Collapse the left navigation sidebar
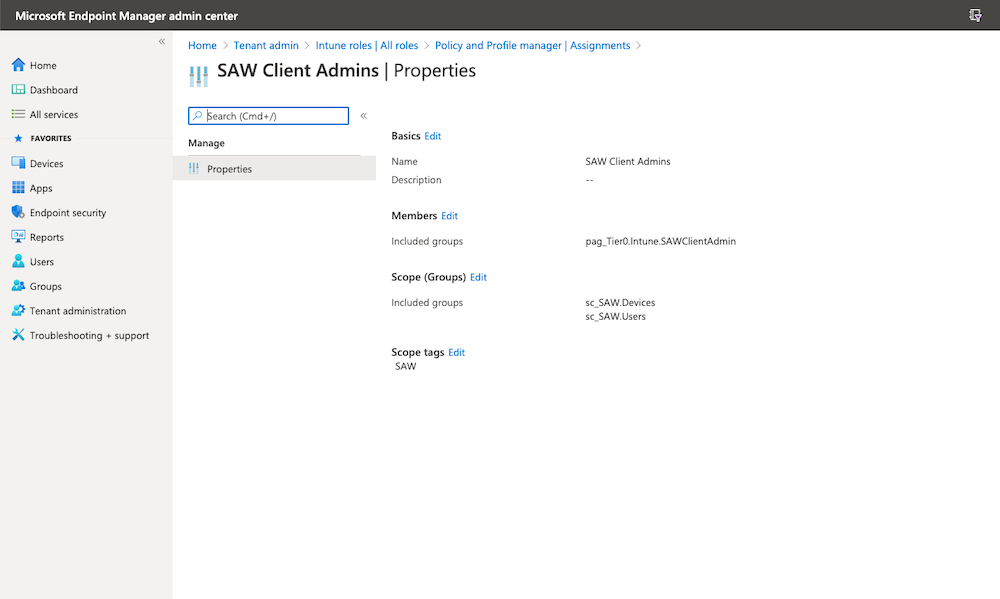Viewport: 1000px width, 599px height. pos(162,41)
